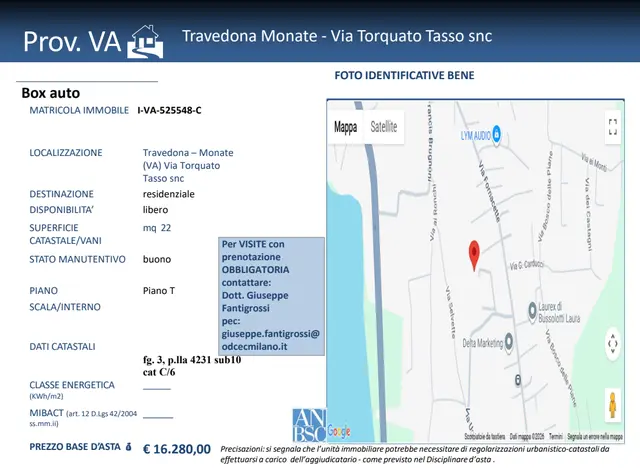Open Scorciatoie da tastiera shortcuts
The width and height of the screenshot is (640, 468).
pos(484,437)
